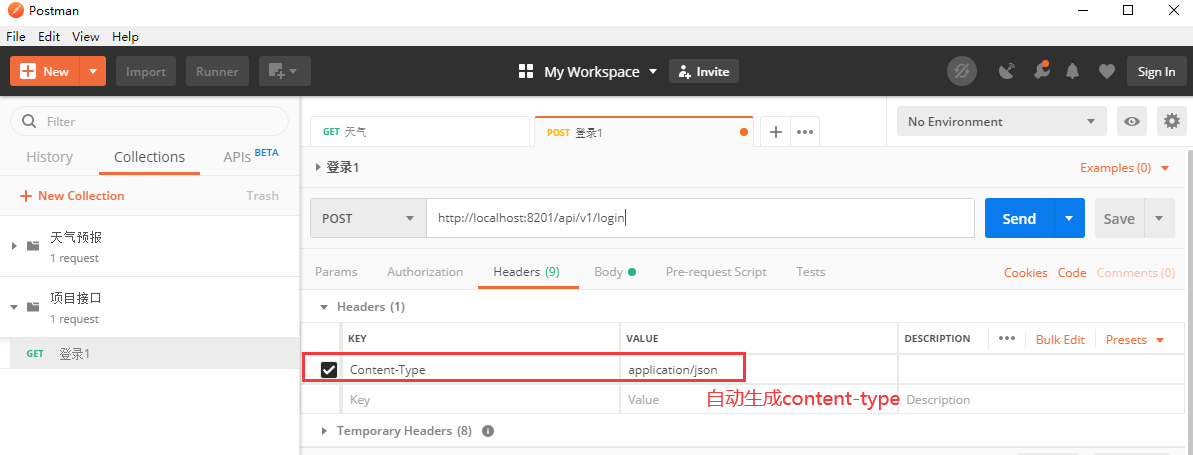Click the request URL field
This screenshot has height=455, width=1193.
(x=700, y=218)
